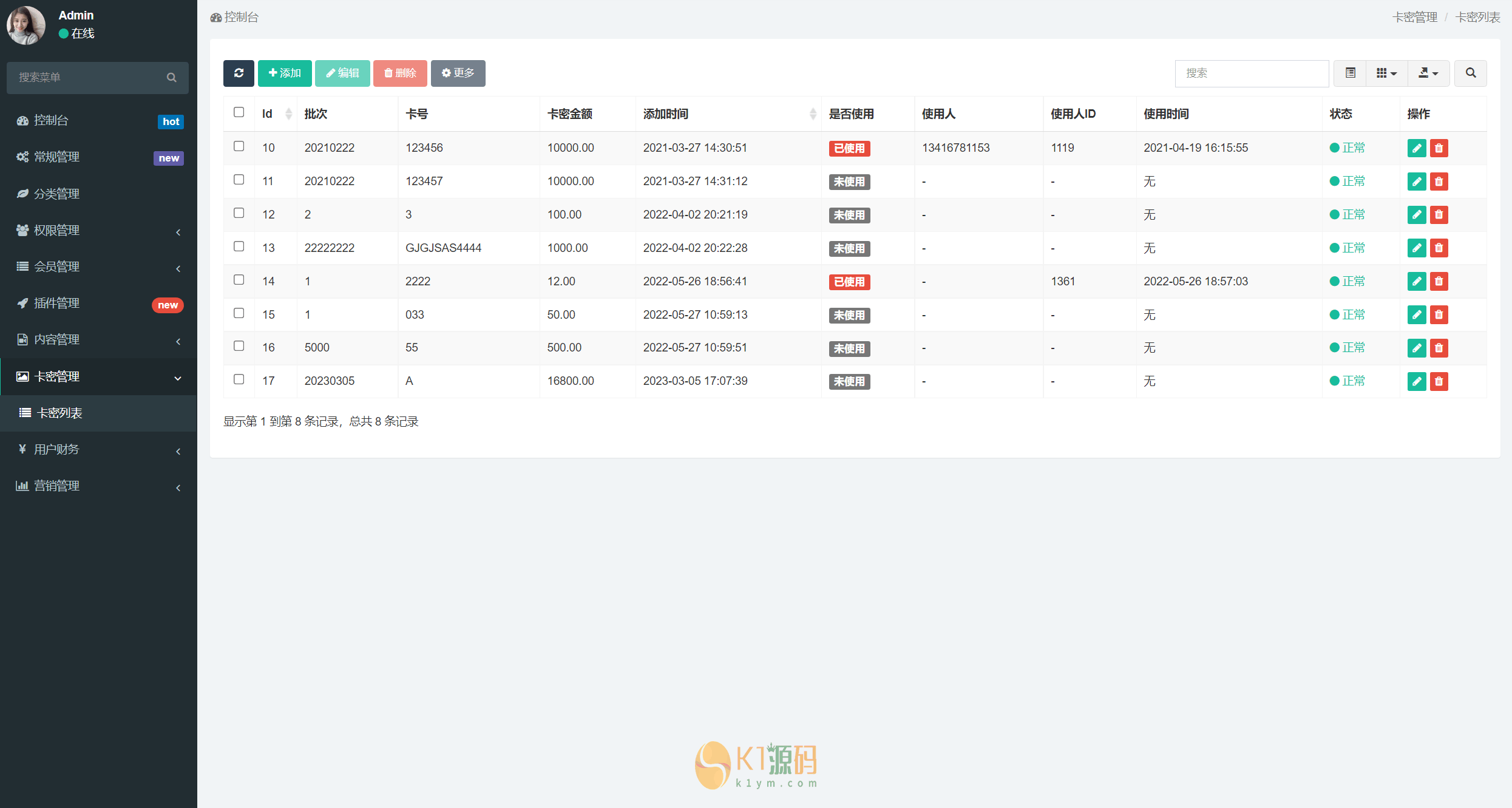Toggle the table card view icon

pos(1350,73)
